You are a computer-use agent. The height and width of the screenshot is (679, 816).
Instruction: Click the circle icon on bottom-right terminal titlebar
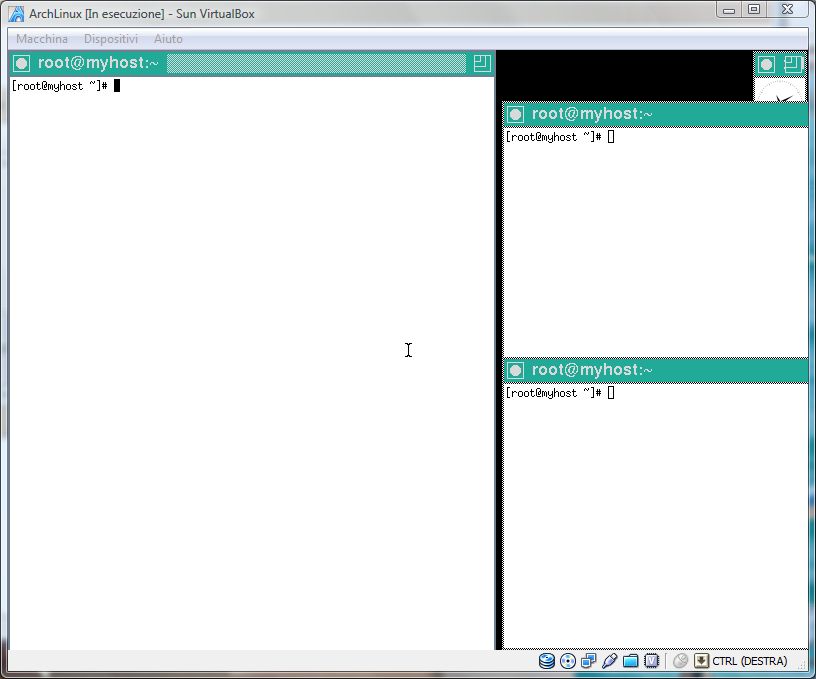point(516,369)
